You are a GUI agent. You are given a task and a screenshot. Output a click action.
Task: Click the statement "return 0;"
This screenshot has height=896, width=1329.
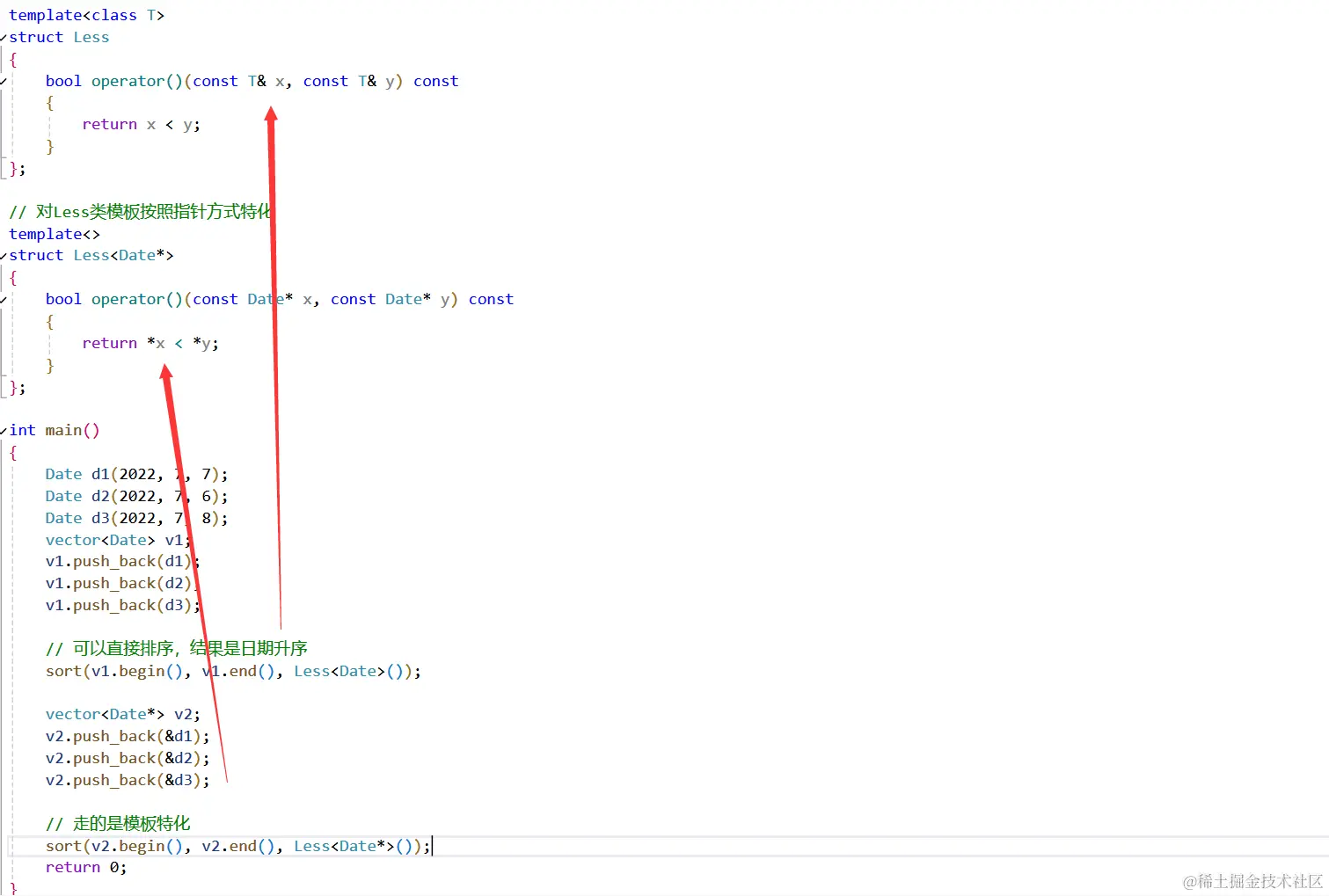pos(86,867)
